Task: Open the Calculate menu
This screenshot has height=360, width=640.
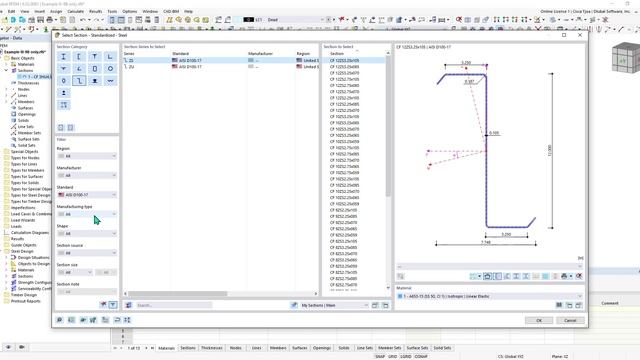Action: 76,11
